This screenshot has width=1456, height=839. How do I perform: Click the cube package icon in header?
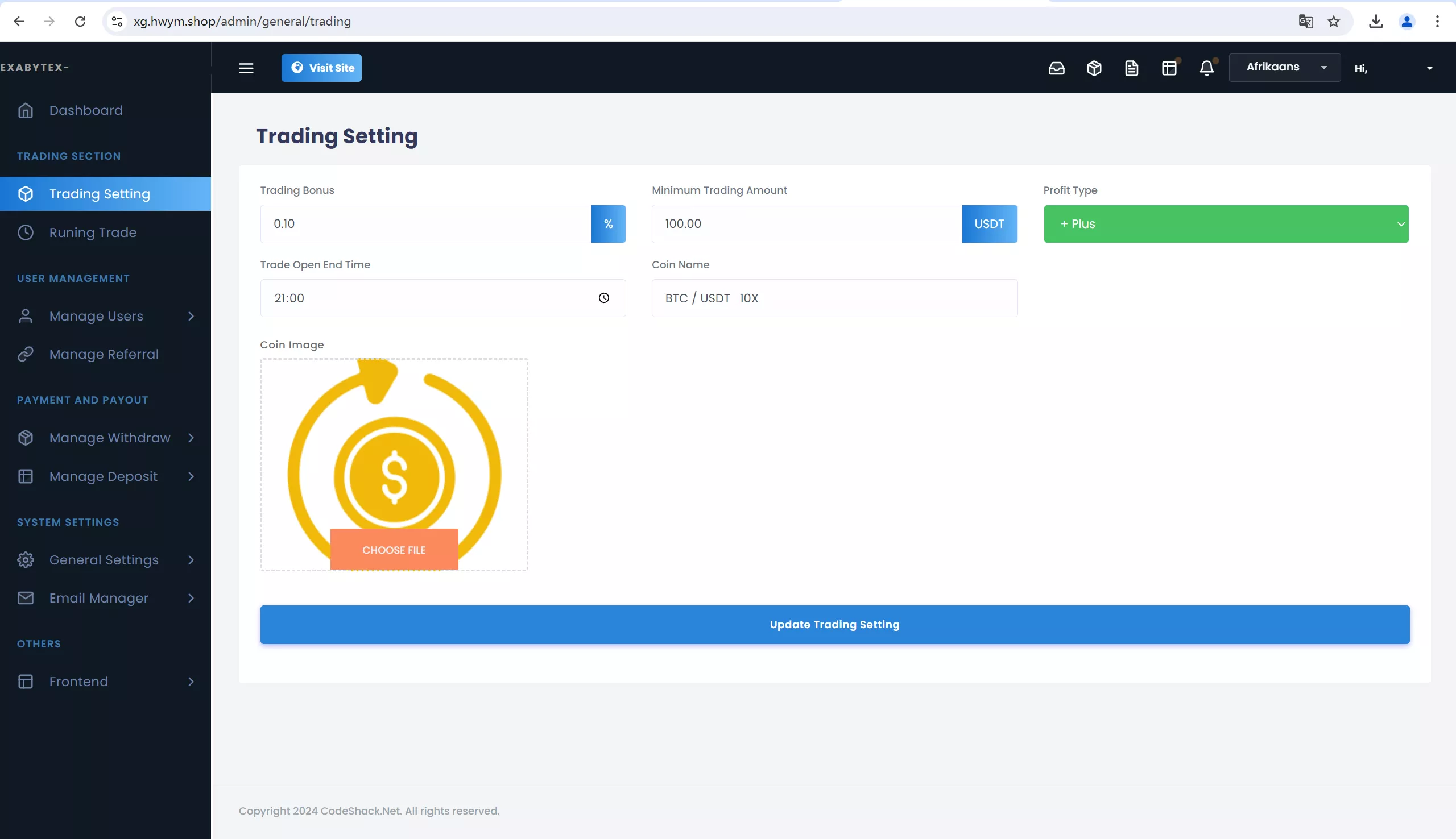click(x=1094, y=68)
